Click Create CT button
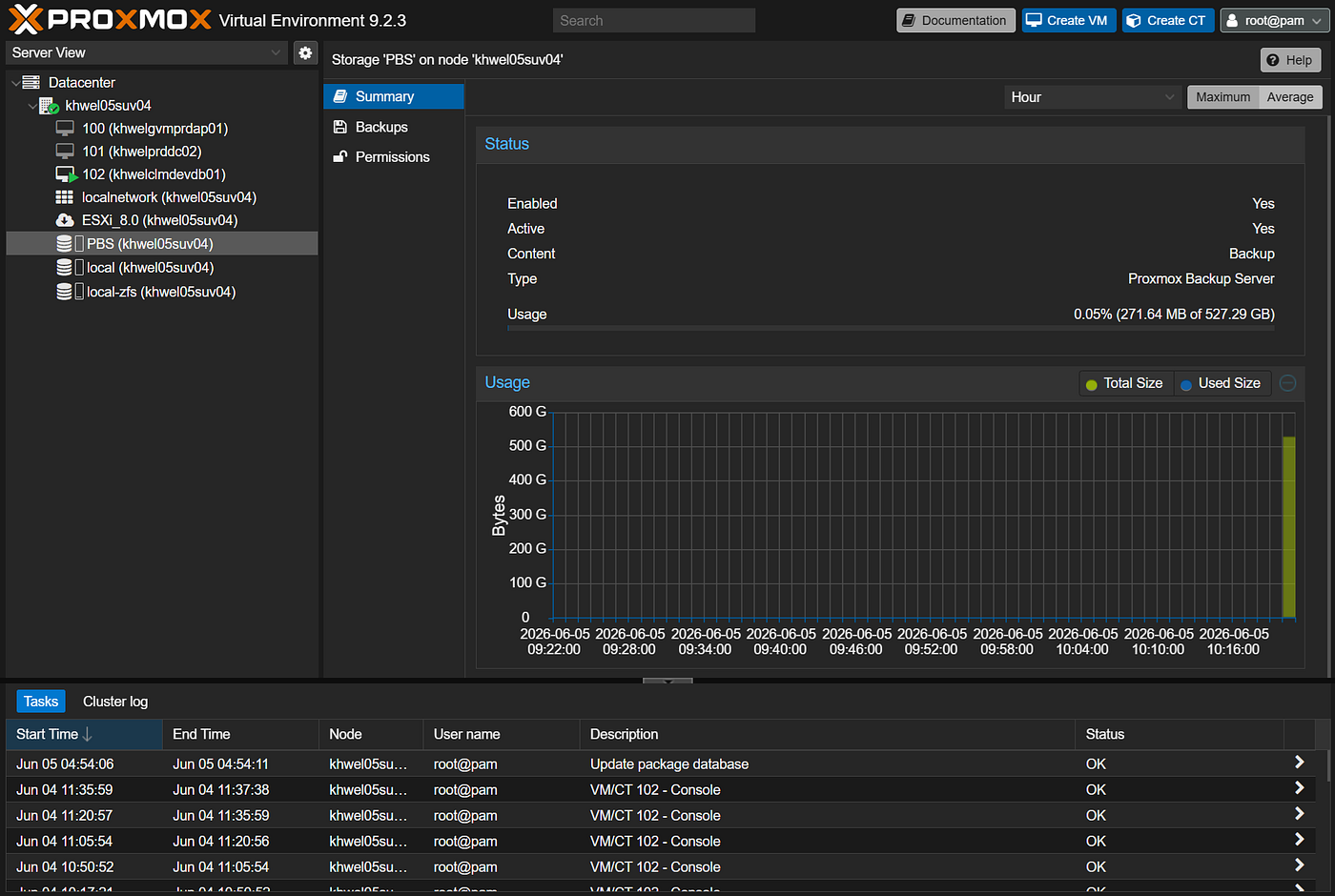The height and width of the screenshot is (896, 1335). pyautogui.click(x=1166, y=21)
